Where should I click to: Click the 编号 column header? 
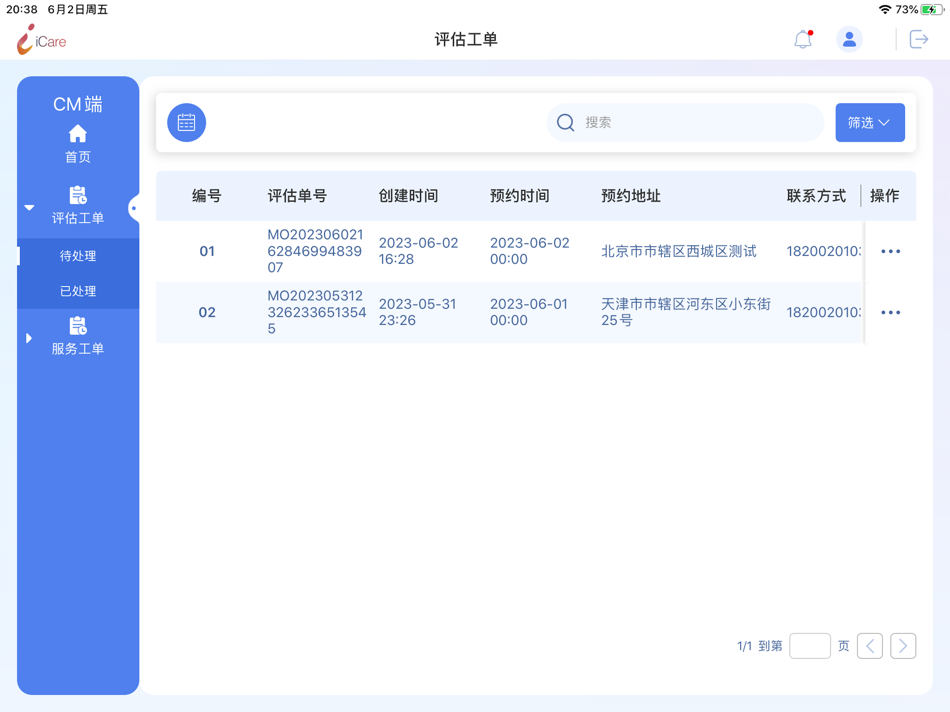[207, 196]
